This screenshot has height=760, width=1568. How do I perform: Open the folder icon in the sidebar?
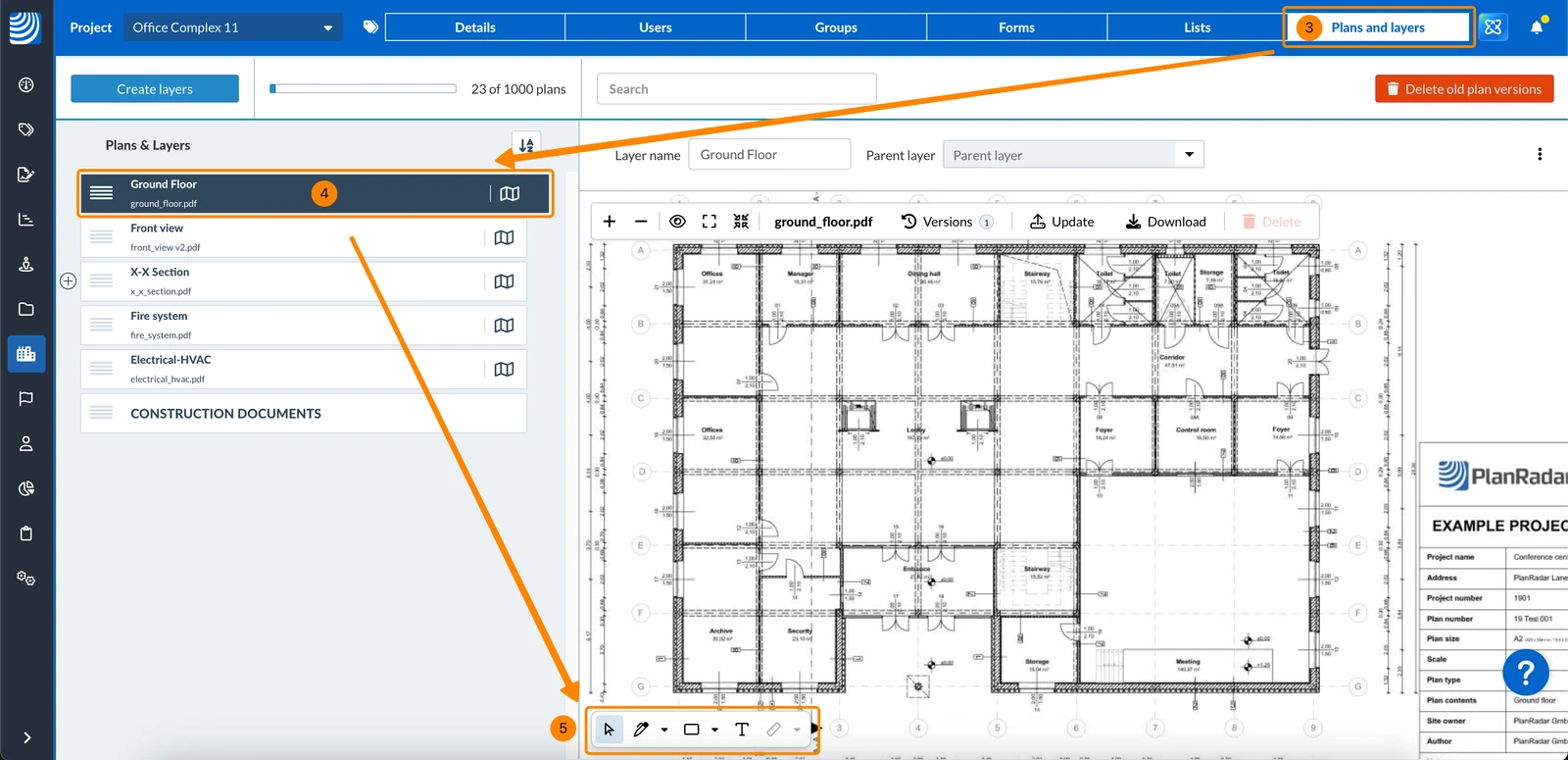click(x=26, y=309)
